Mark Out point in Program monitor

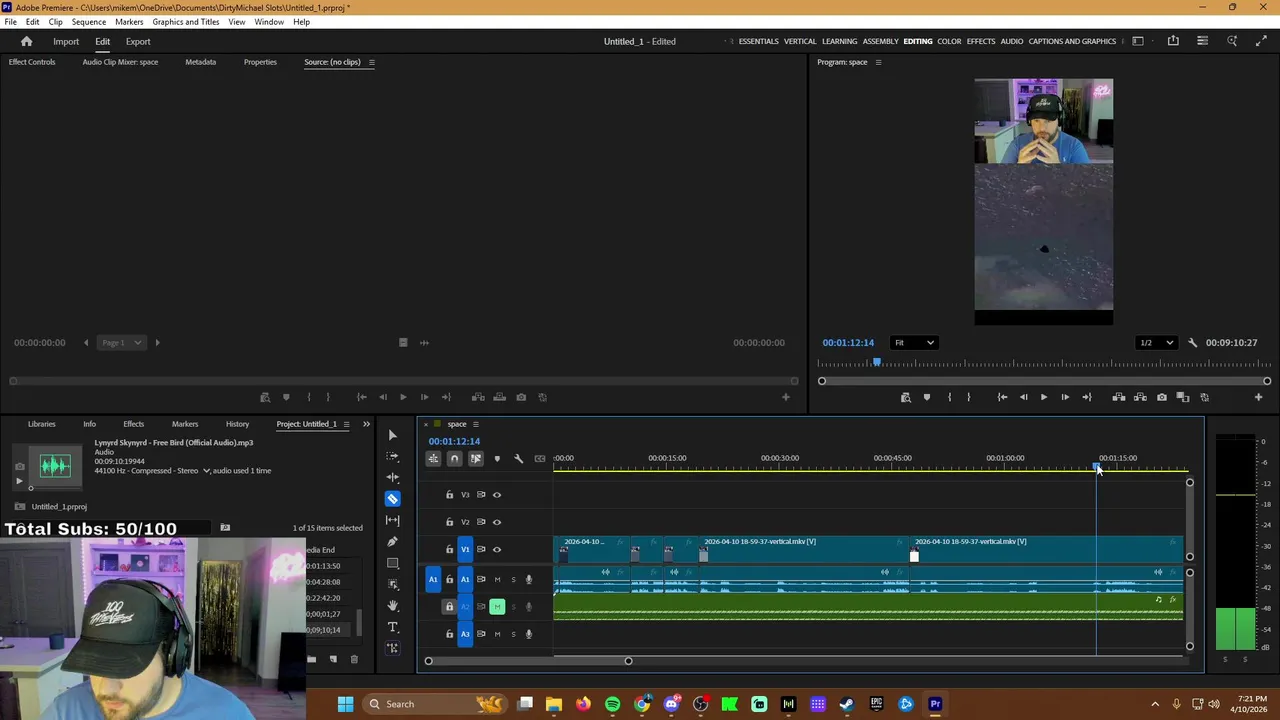tap(968, 397)
